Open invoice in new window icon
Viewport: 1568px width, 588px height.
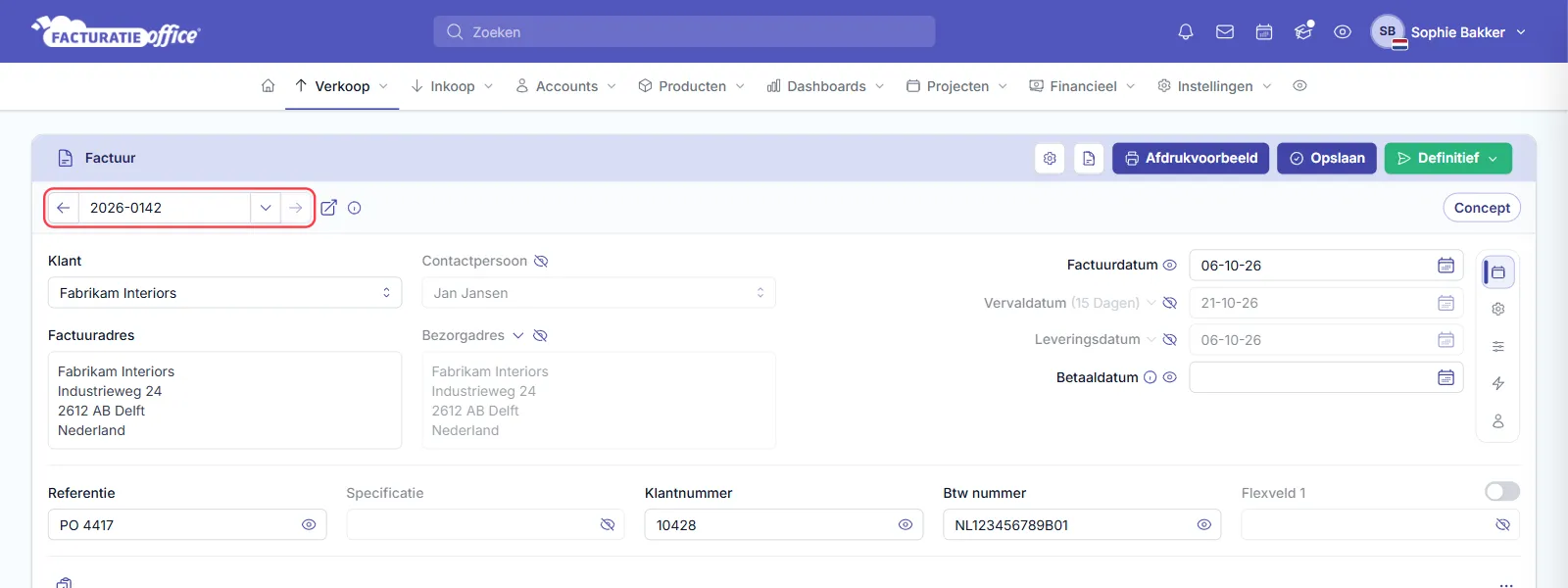pos(328,208)
